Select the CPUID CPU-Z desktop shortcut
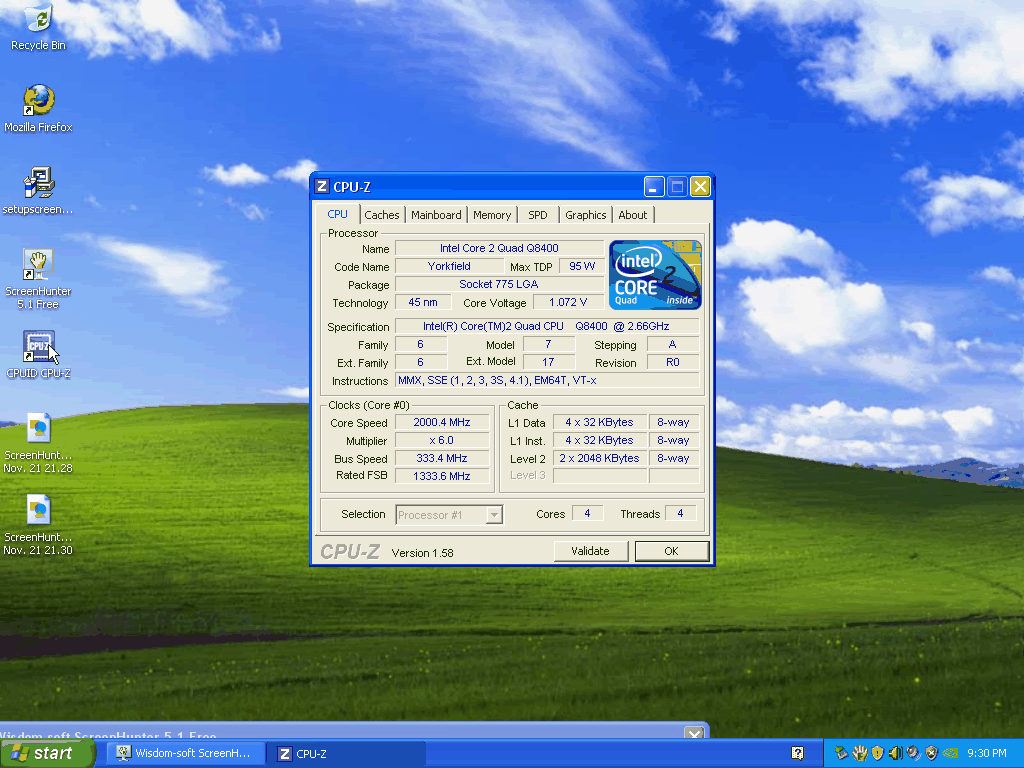 38,355
